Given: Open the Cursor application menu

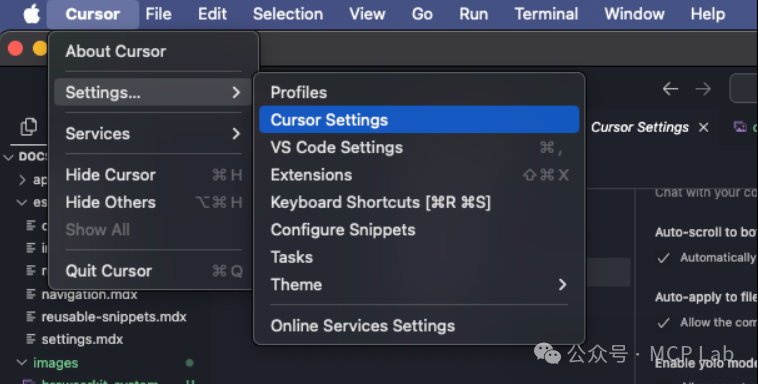Looking at the screenshot, I should 93,14.
